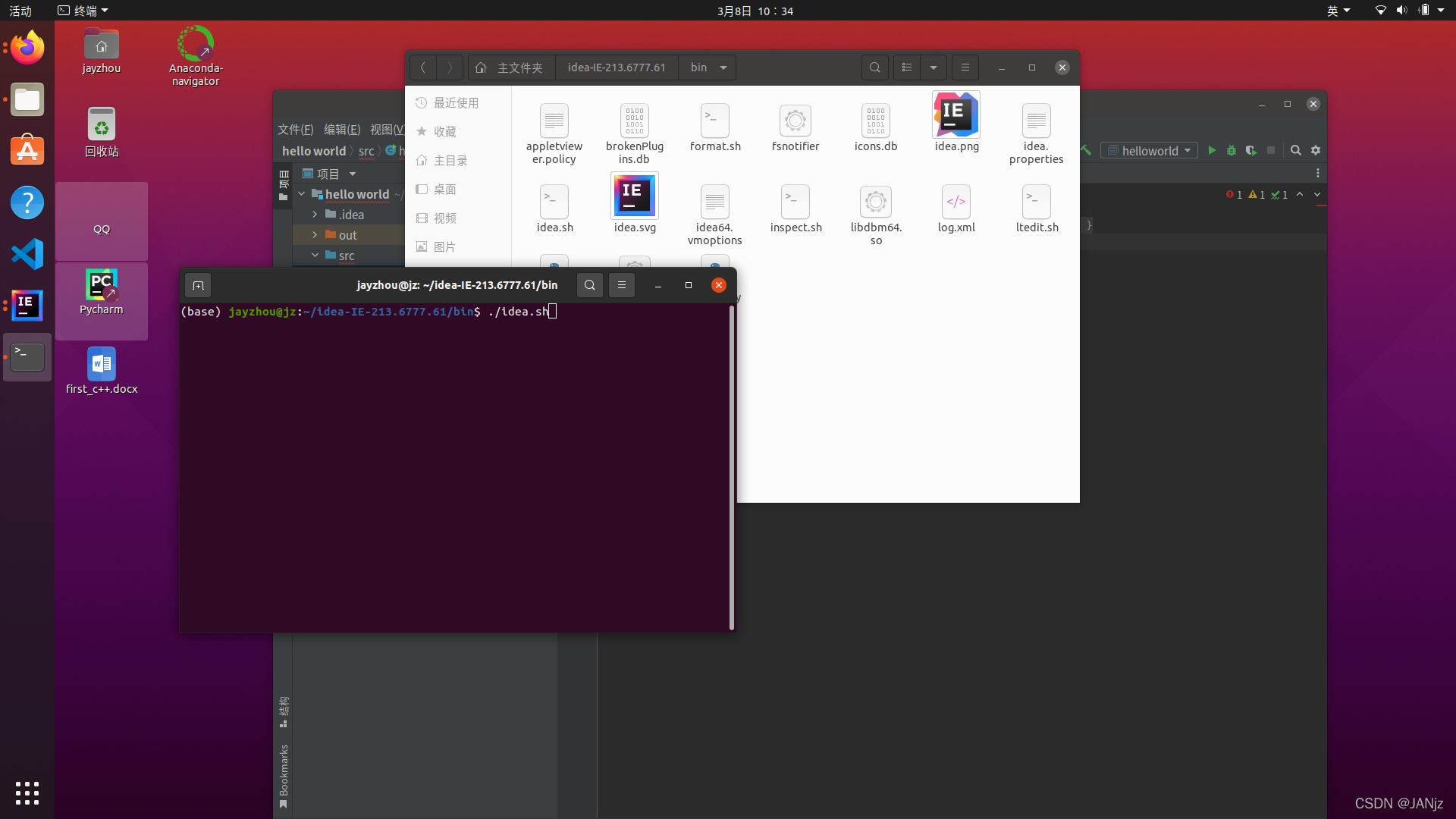Expand the .idea folder in tree

[315, 215]
